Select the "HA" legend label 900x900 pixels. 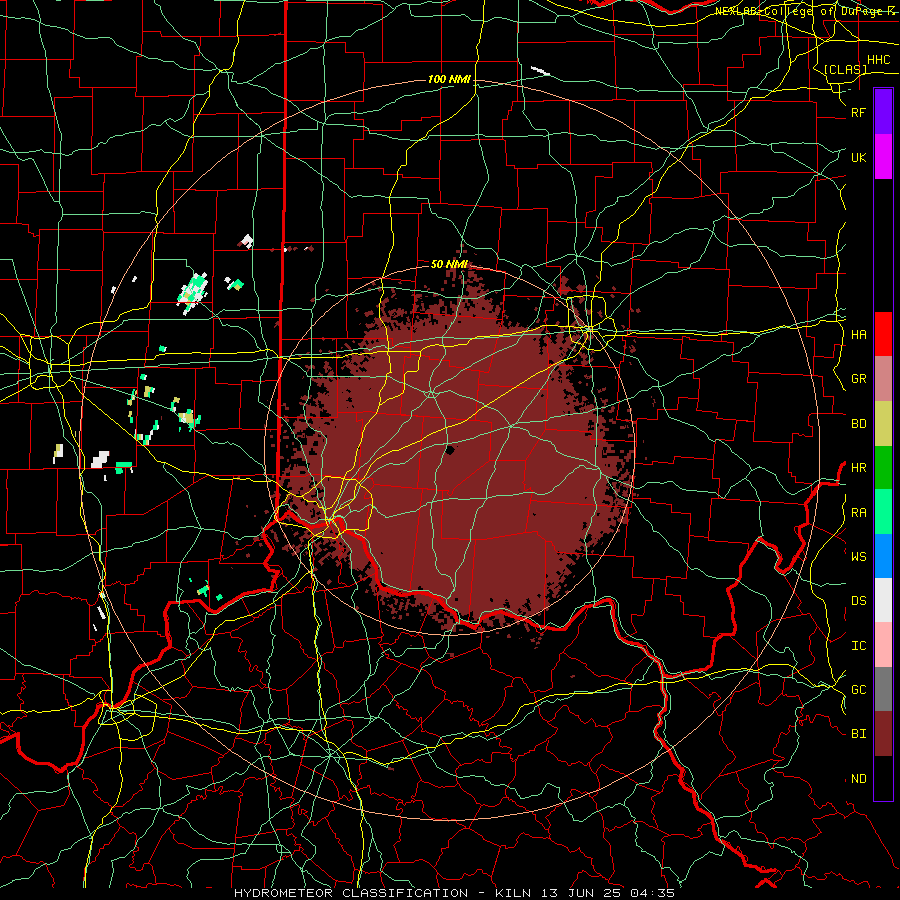coord(858,334)
